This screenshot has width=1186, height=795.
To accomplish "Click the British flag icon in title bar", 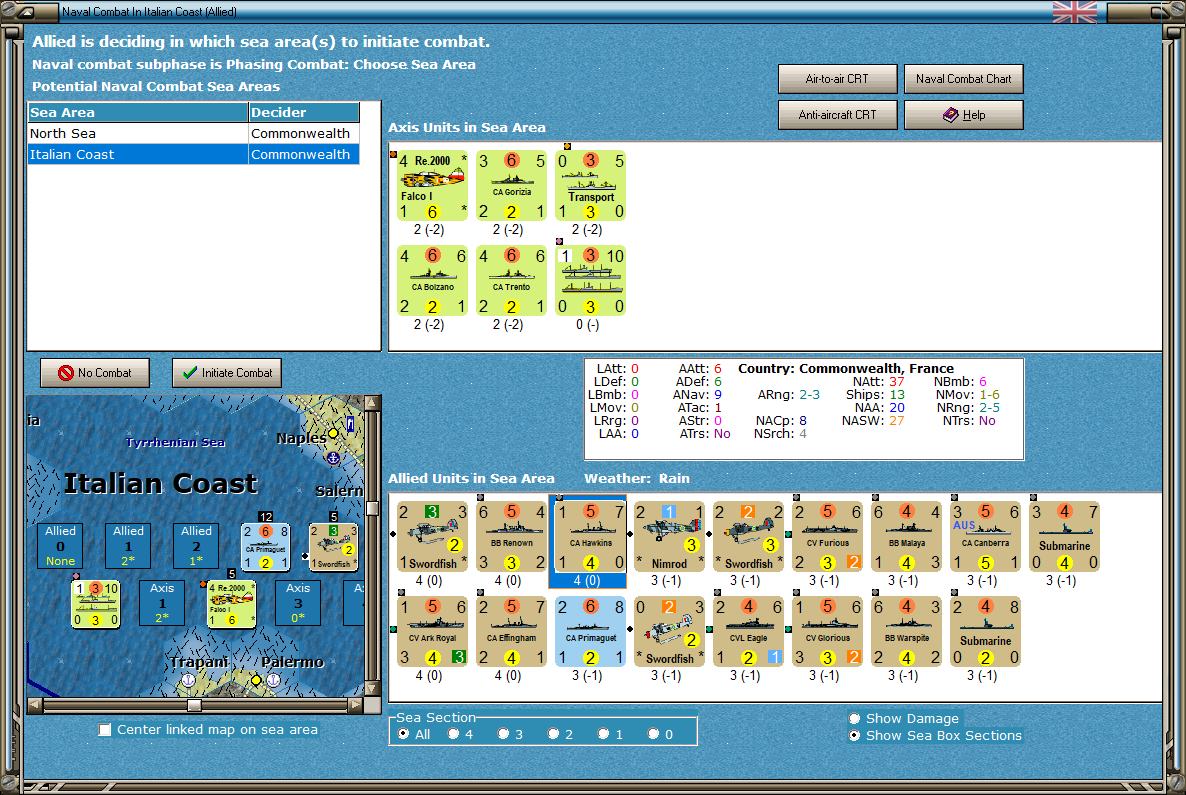I will (x=1074, y=12).
